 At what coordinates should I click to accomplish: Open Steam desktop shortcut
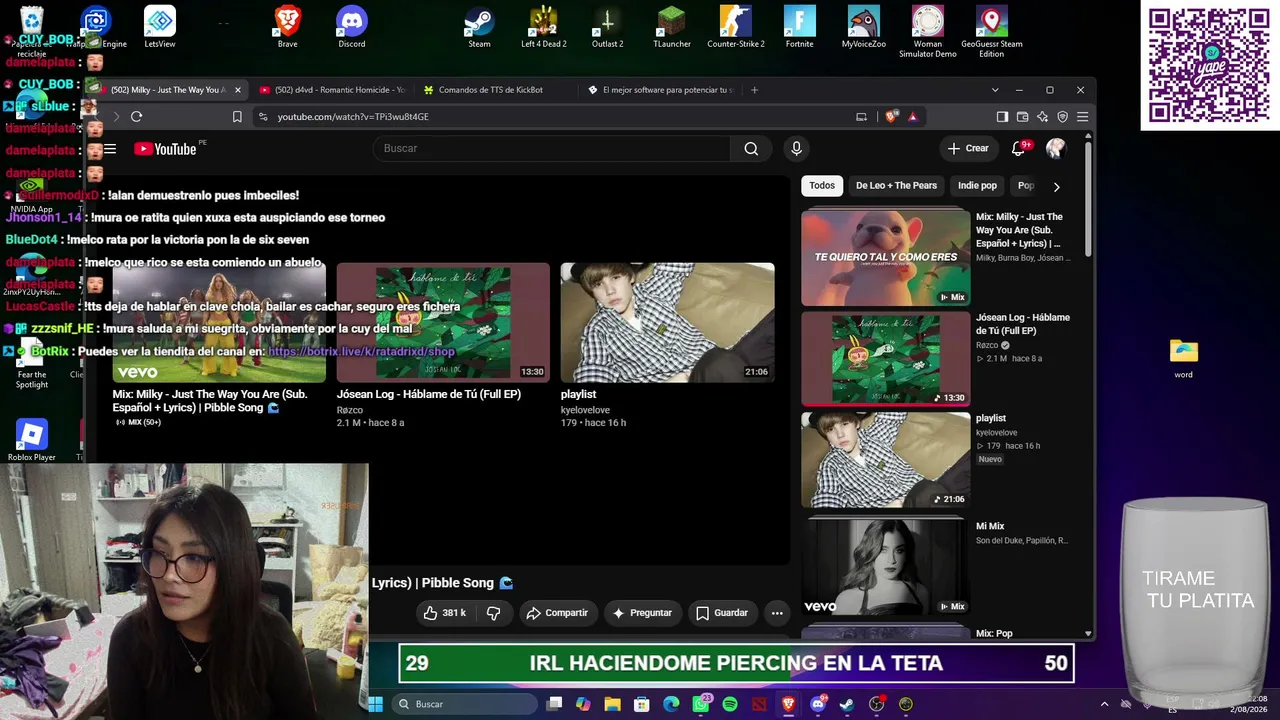[x=479, y=28]
